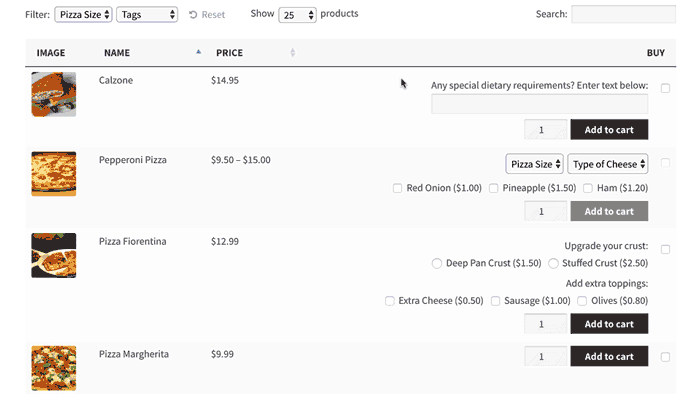Focus the Search input field
Viewport: 700px width, 394px height.
coord(623,14)
